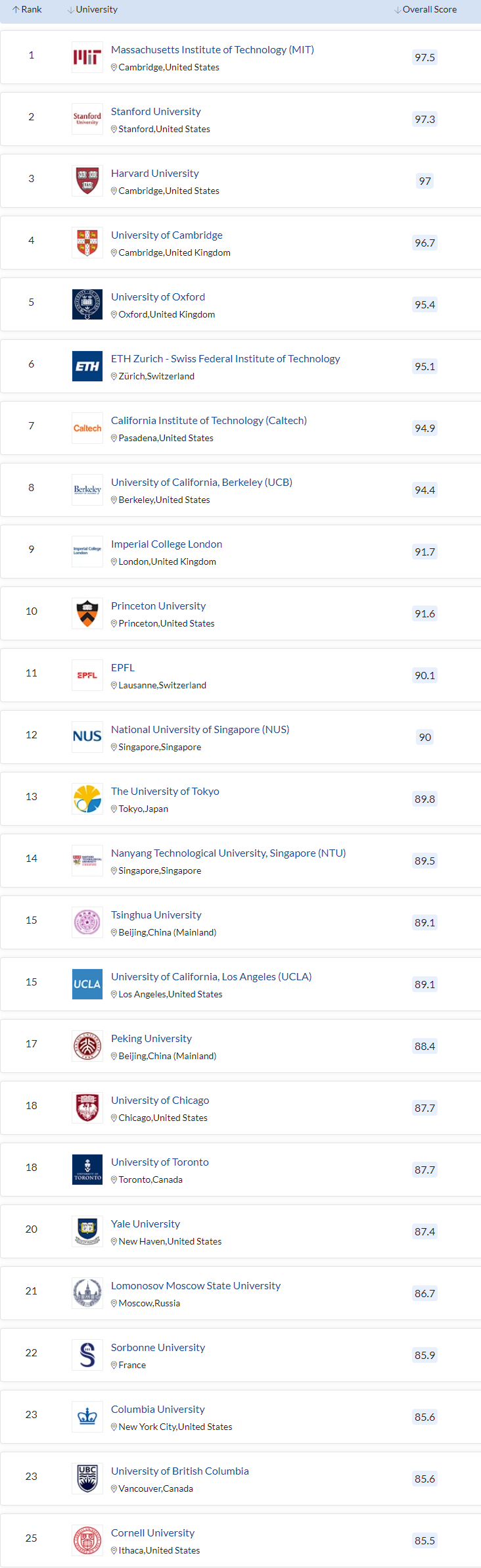Click the University of Toronto logo
The image size is (481, 1568).
click(87, 1170)
